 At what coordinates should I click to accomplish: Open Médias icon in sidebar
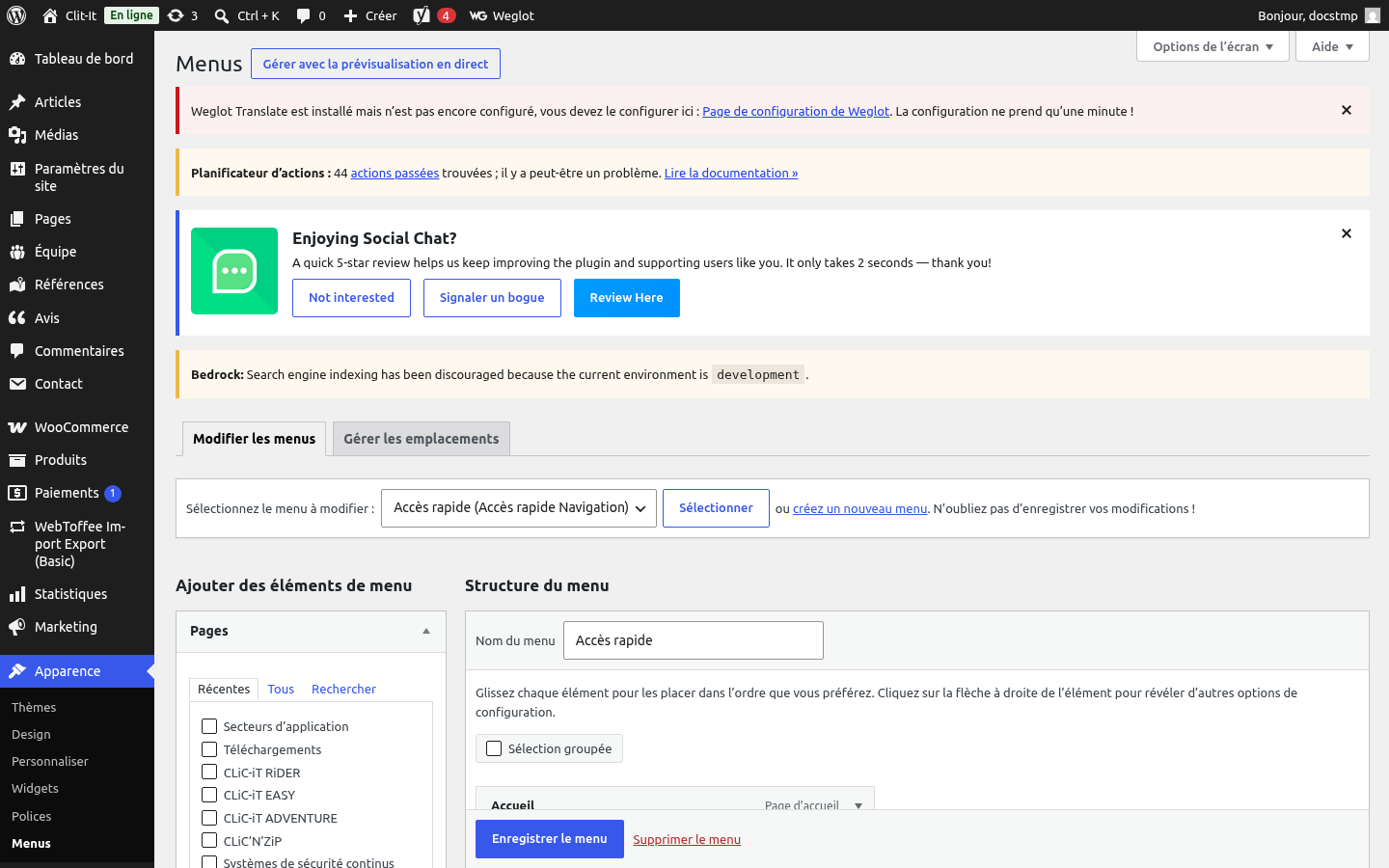point(17,135)
